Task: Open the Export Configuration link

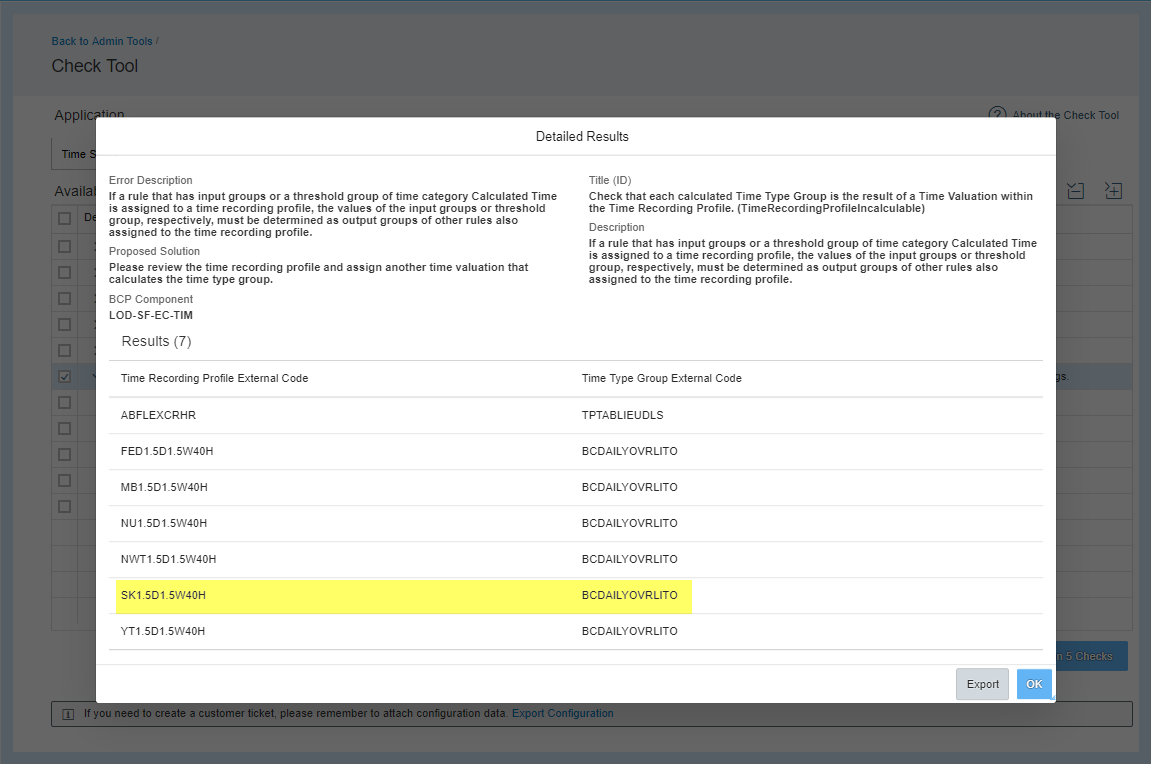Action: click(x=562, y=713)
